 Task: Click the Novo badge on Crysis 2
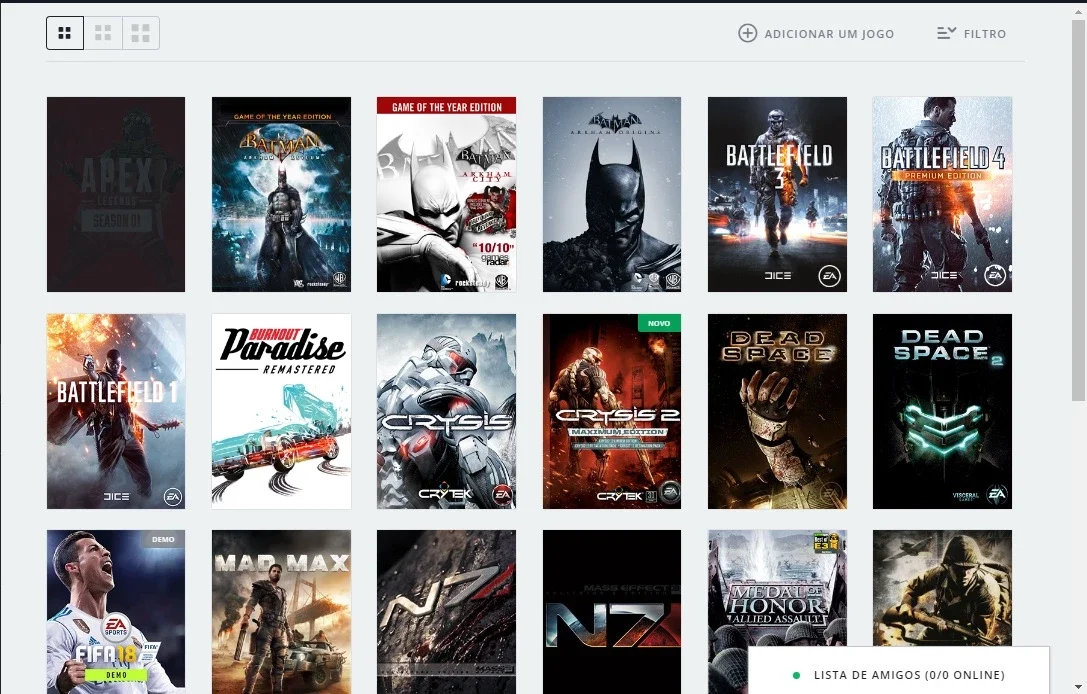(659, 323)
